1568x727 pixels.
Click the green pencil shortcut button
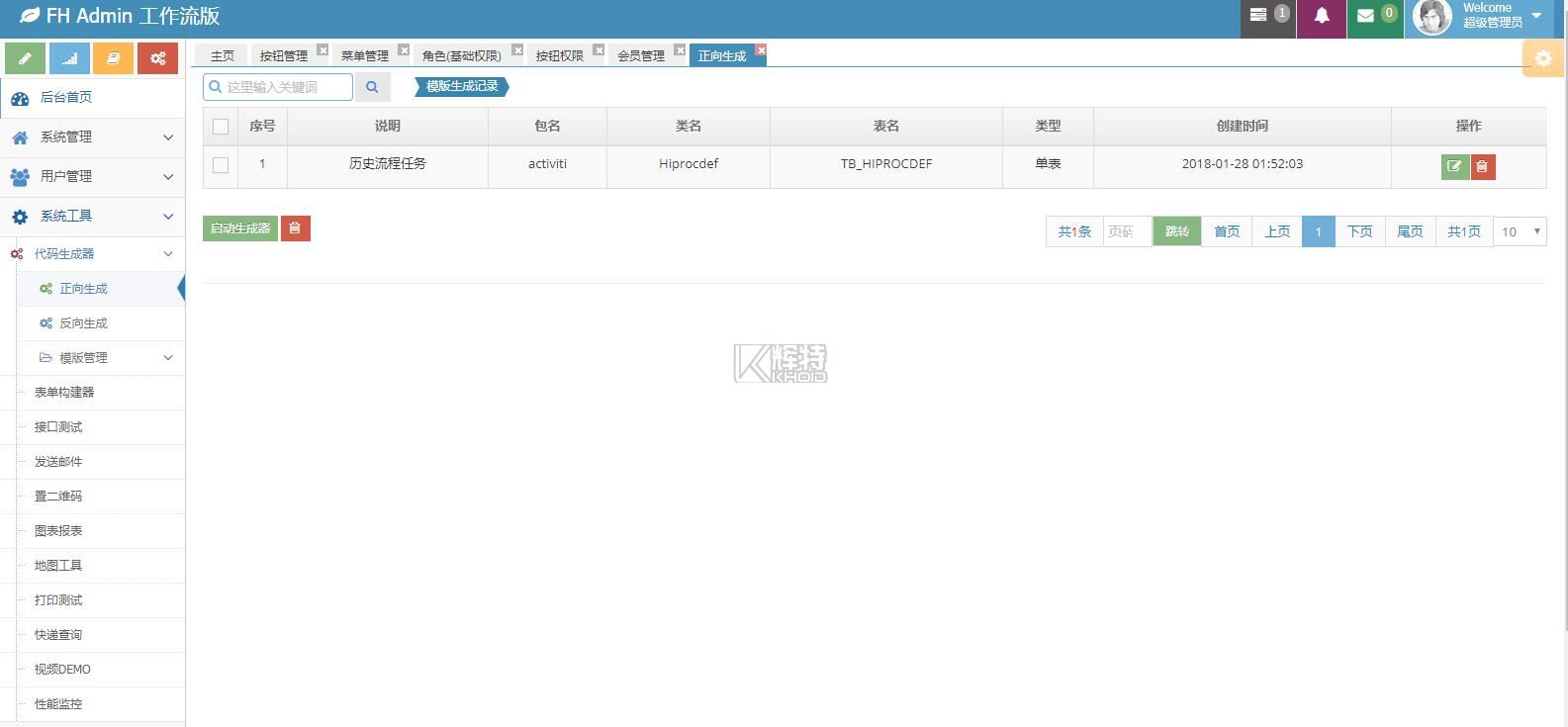click(x=26, y=58)
